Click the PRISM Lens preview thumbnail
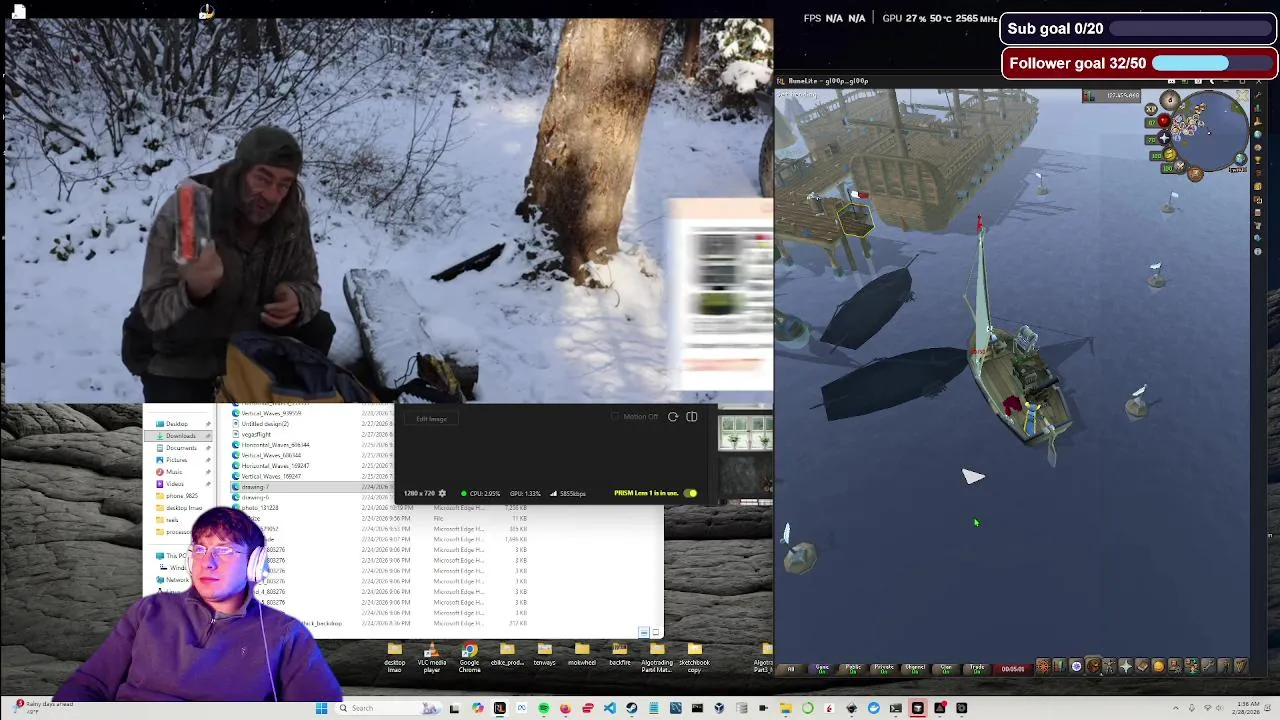This screenshot has width=1280, height=720. 745,433
